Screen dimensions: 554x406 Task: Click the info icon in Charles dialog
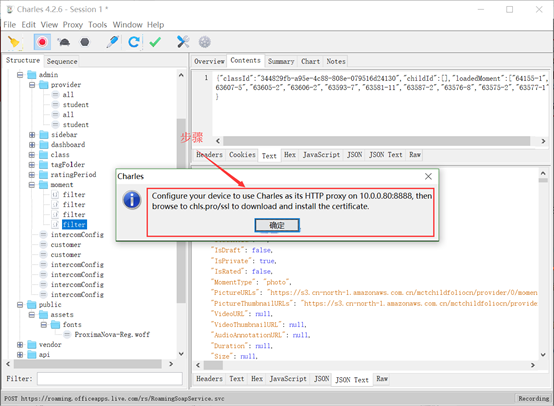pyautogui.click(x=132, y=200)
